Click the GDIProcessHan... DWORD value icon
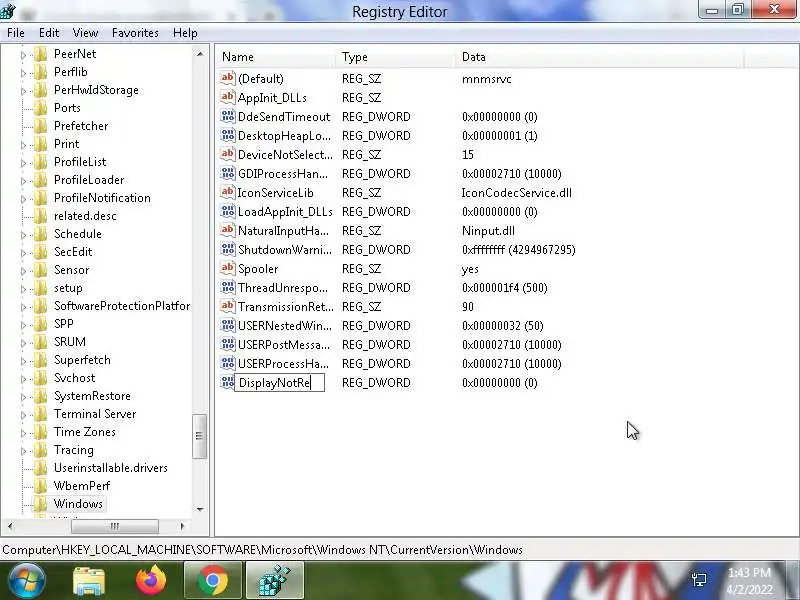Viewport: 800px width, 600px height. click(x=228, y=173)
